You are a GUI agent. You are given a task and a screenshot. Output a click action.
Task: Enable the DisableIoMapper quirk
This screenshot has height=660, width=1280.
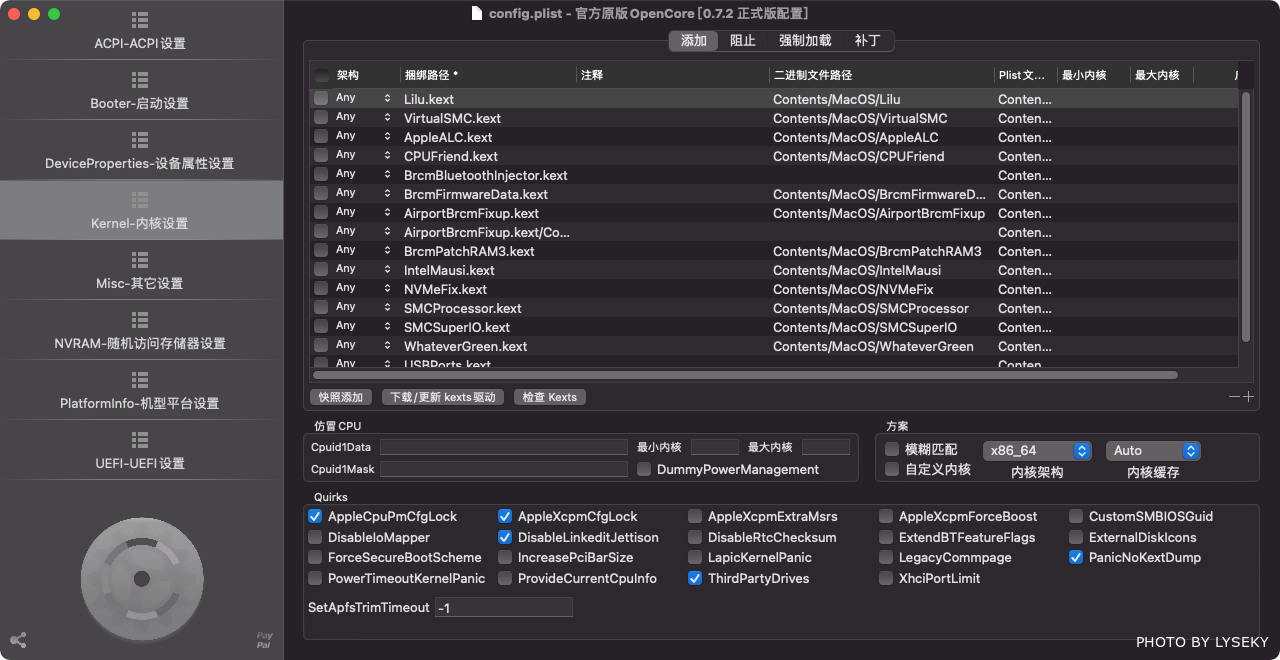pos(315,537)
